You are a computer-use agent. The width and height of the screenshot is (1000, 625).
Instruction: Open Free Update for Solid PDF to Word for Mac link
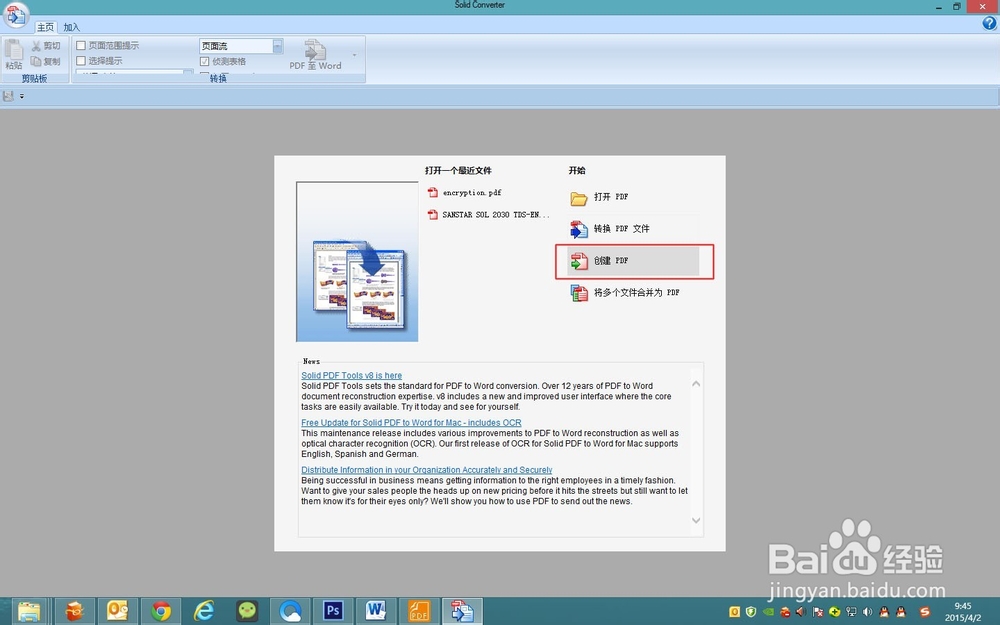(411, 423)
